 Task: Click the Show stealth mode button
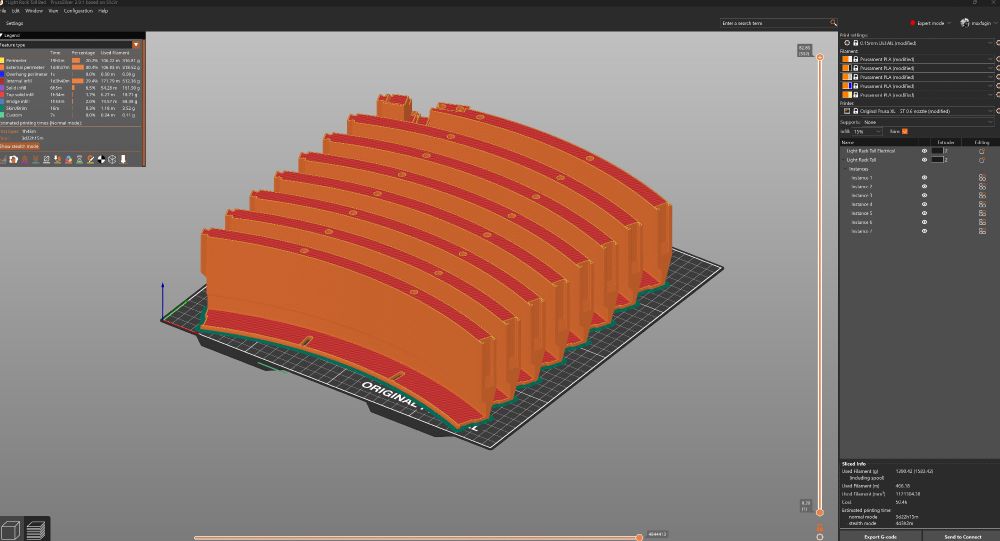(20, 146)
